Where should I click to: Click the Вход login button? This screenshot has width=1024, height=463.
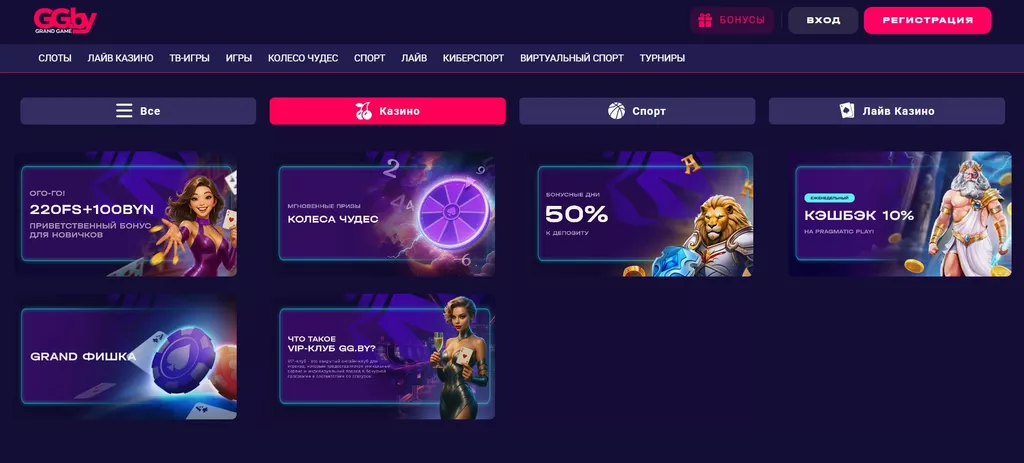point(823,20)
